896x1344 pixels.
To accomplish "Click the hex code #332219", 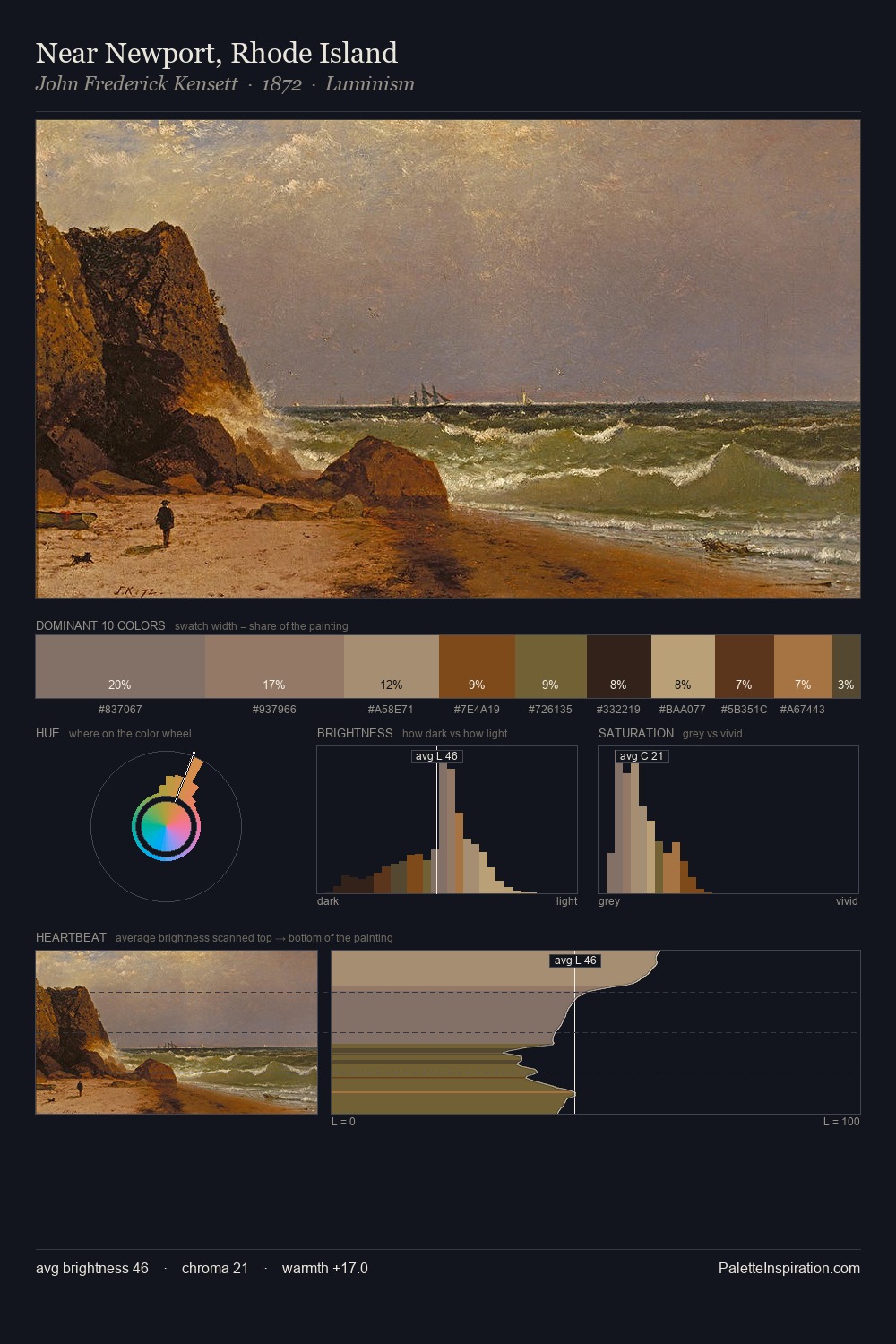I will click(x=618, y=710).
